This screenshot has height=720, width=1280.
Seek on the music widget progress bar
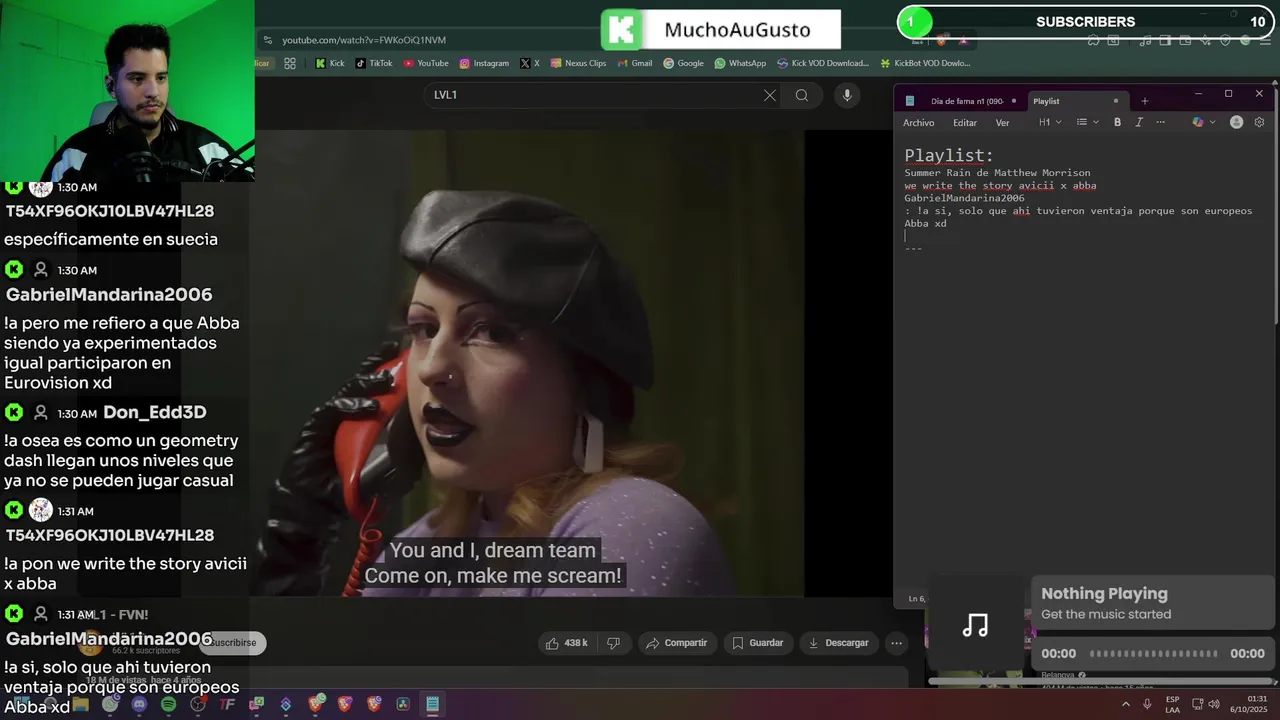[1153, 654]
